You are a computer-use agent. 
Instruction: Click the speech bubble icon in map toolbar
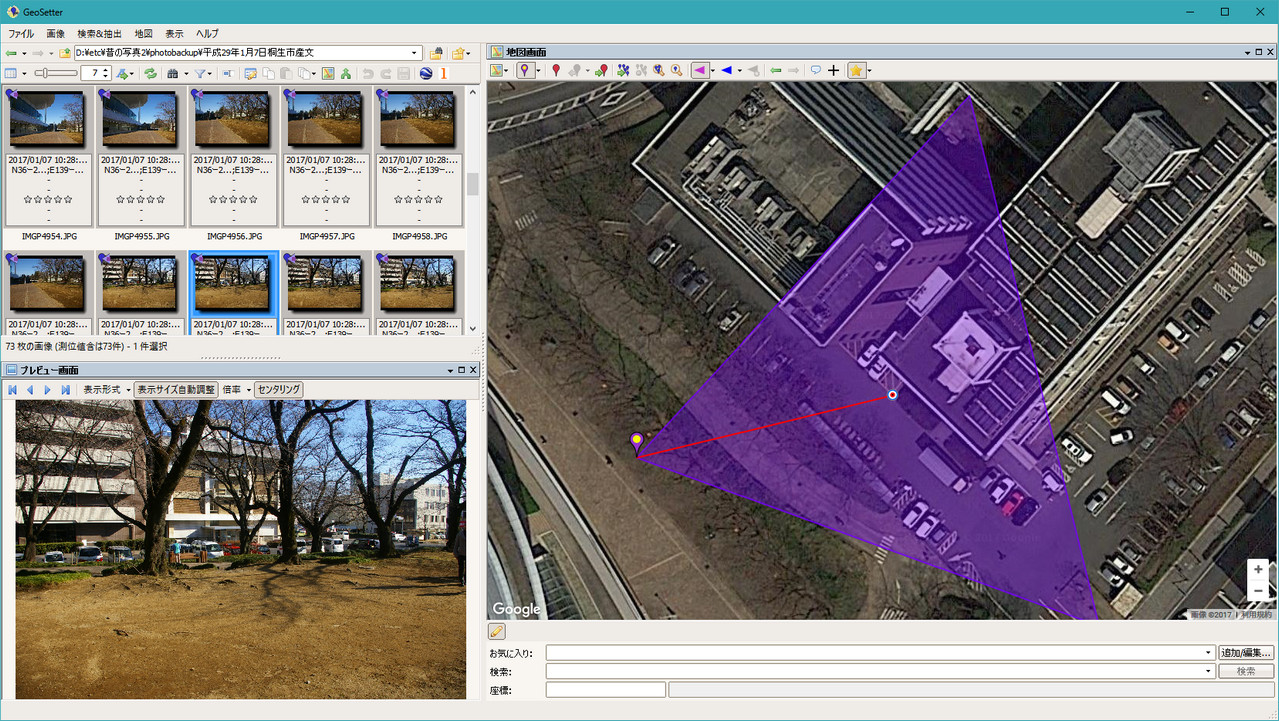pos(815,70)
